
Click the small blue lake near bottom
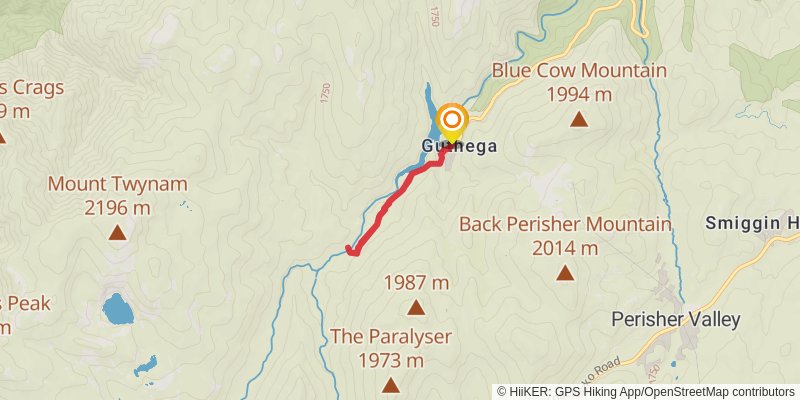point(145,366)
